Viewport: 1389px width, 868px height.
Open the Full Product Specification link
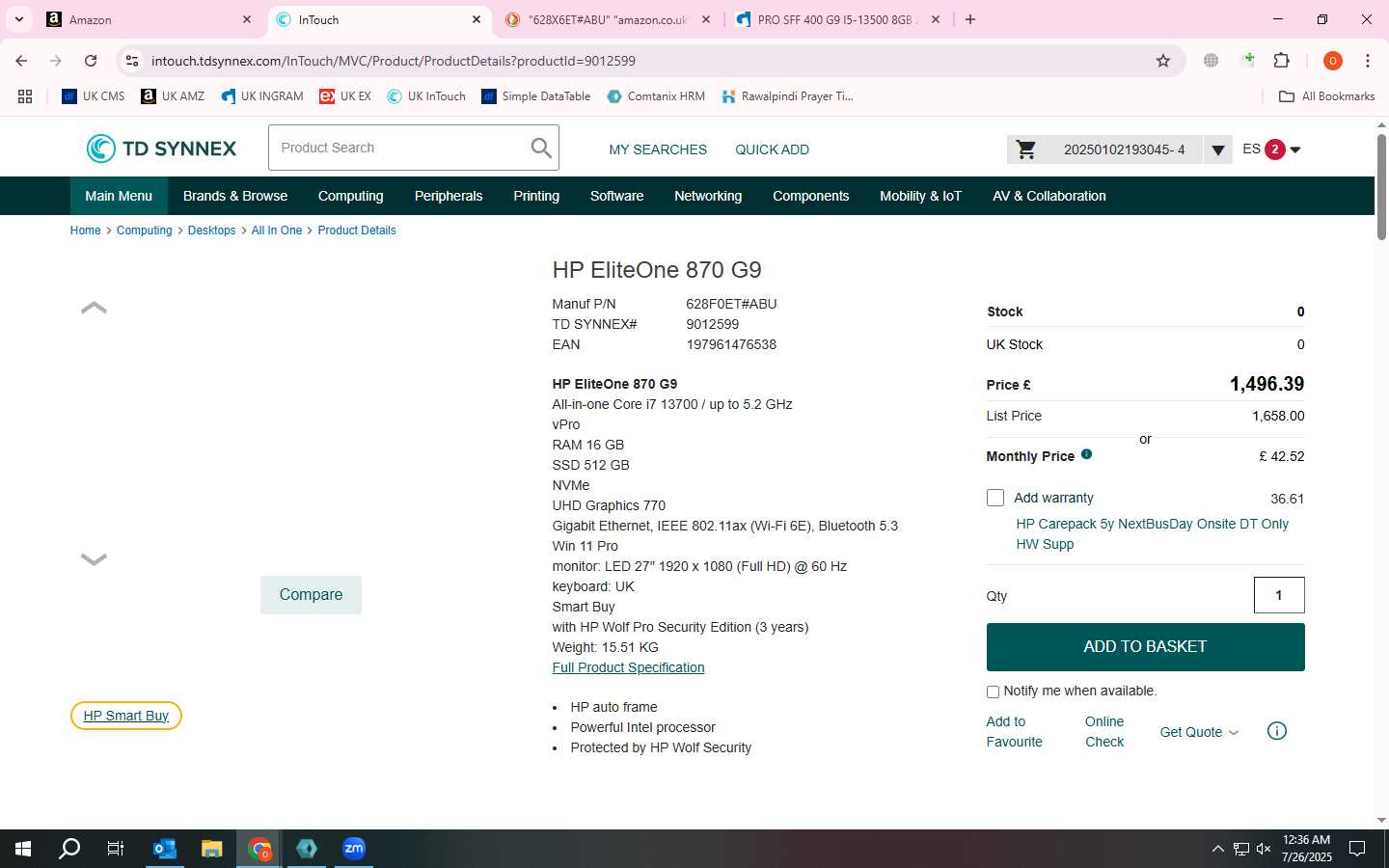point(628,667)
